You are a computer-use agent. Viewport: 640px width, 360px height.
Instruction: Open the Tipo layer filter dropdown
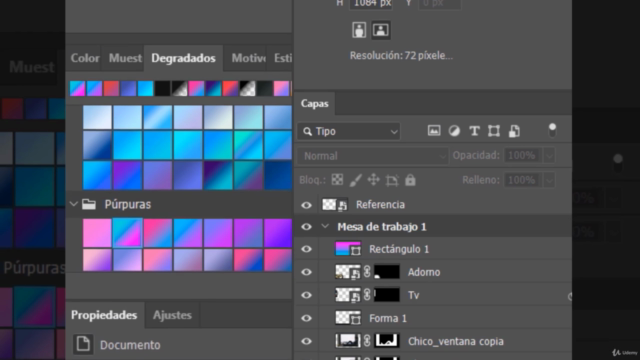tap(349, 131)
